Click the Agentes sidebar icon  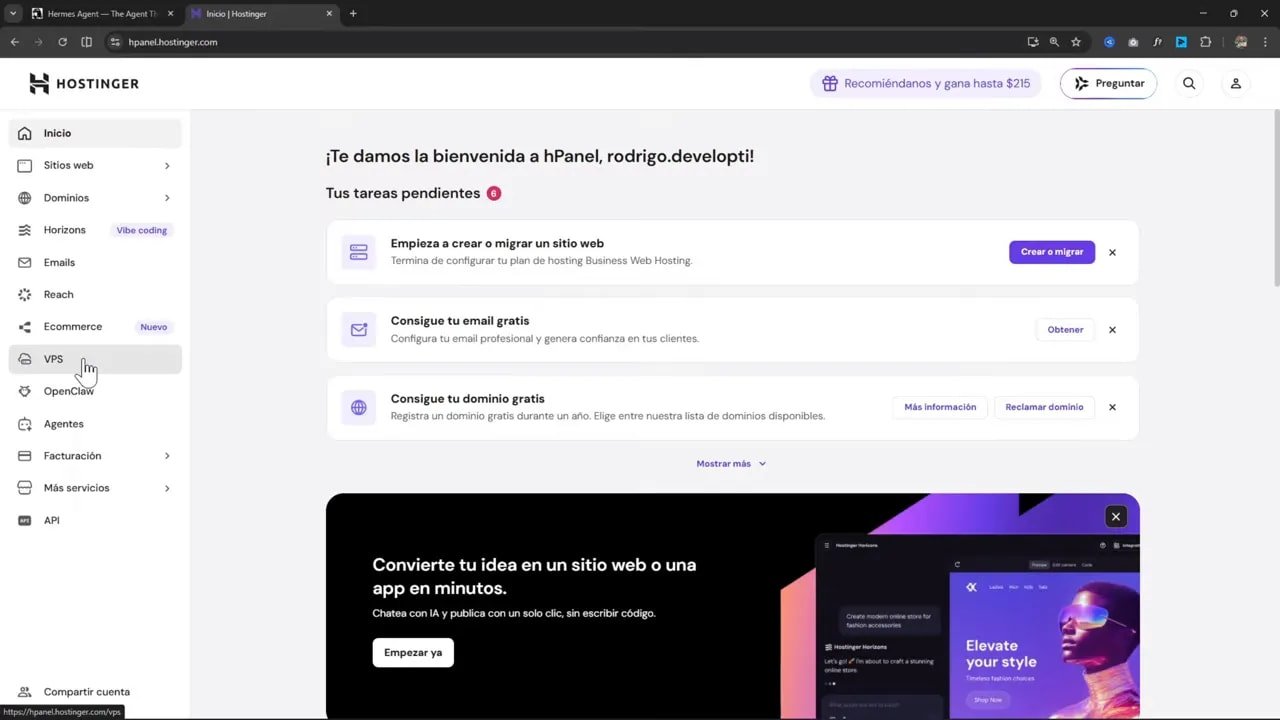pos(25,424)
